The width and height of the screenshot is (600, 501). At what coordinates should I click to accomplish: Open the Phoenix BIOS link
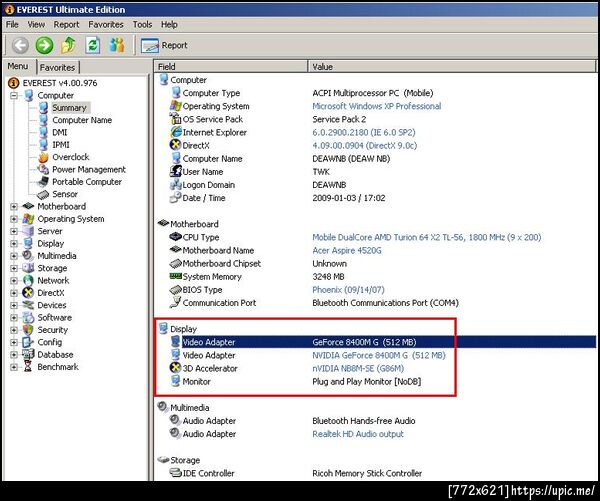[348, 290]
